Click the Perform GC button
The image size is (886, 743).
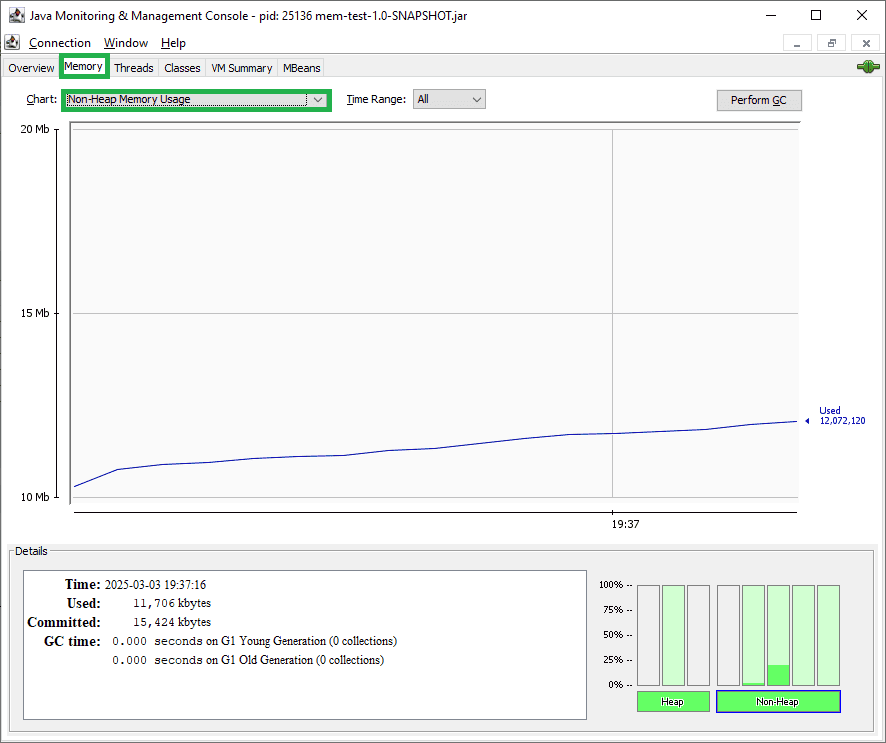point(759,100)
